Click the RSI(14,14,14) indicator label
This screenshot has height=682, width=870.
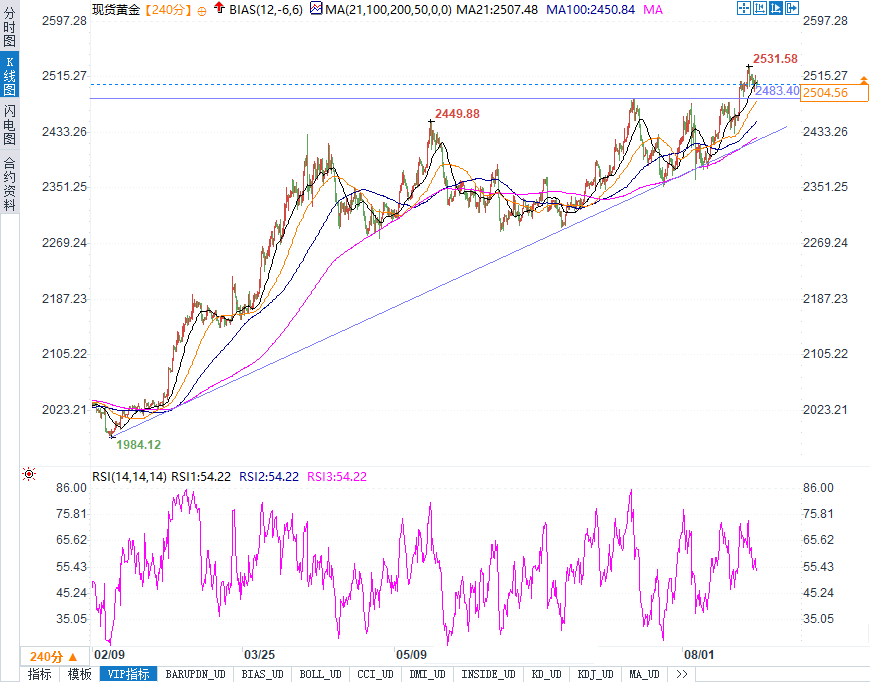(129, 477)
